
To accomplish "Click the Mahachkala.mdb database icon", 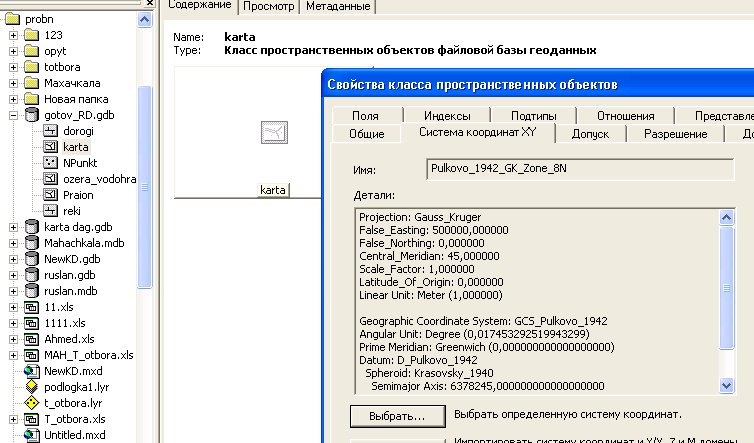I will [32, 243].
